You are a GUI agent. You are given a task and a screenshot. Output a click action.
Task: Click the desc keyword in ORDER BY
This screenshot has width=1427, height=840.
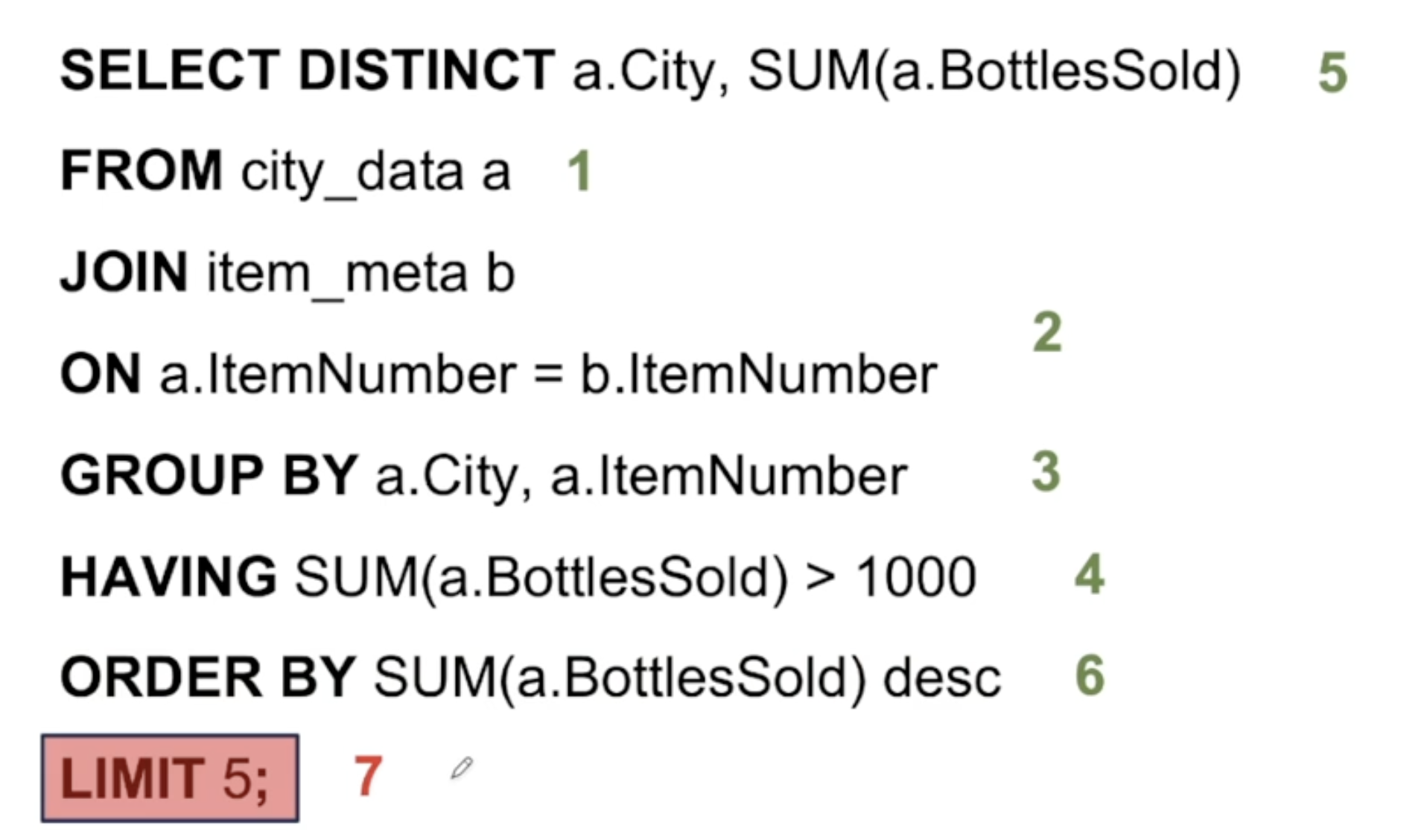tap(942, 678)
